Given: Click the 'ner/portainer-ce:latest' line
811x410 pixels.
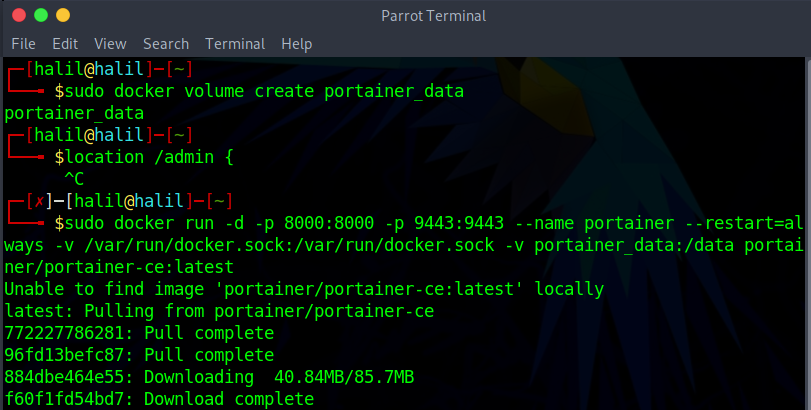Looking at the screenshot, I should [x=119, y=267].
